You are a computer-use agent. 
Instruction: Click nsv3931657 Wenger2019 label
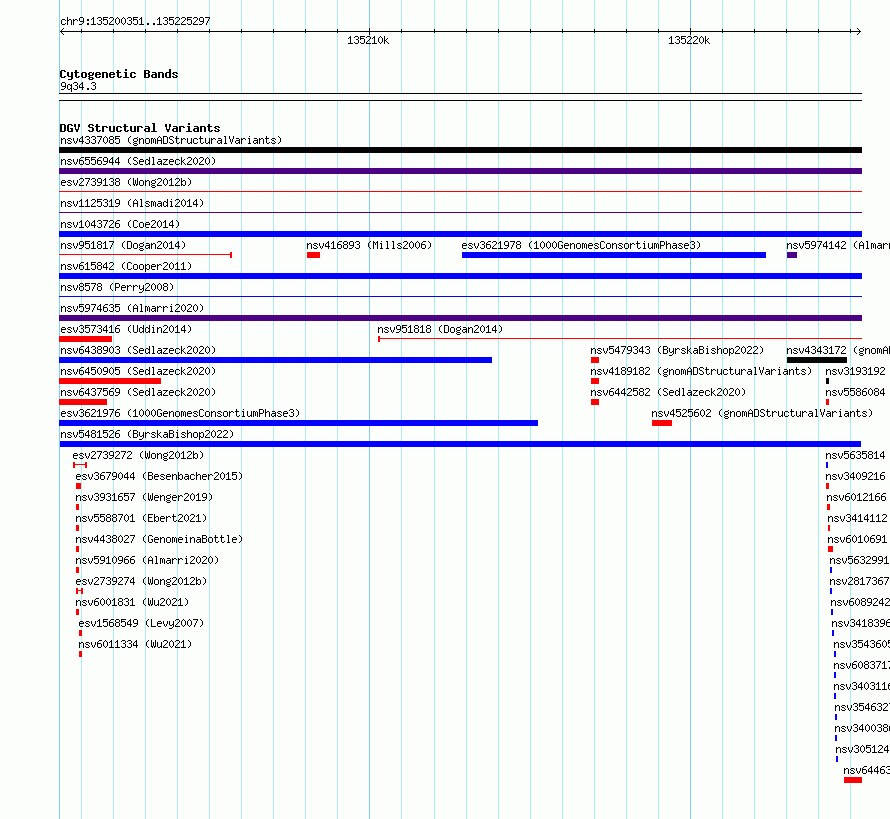point(144,497)
